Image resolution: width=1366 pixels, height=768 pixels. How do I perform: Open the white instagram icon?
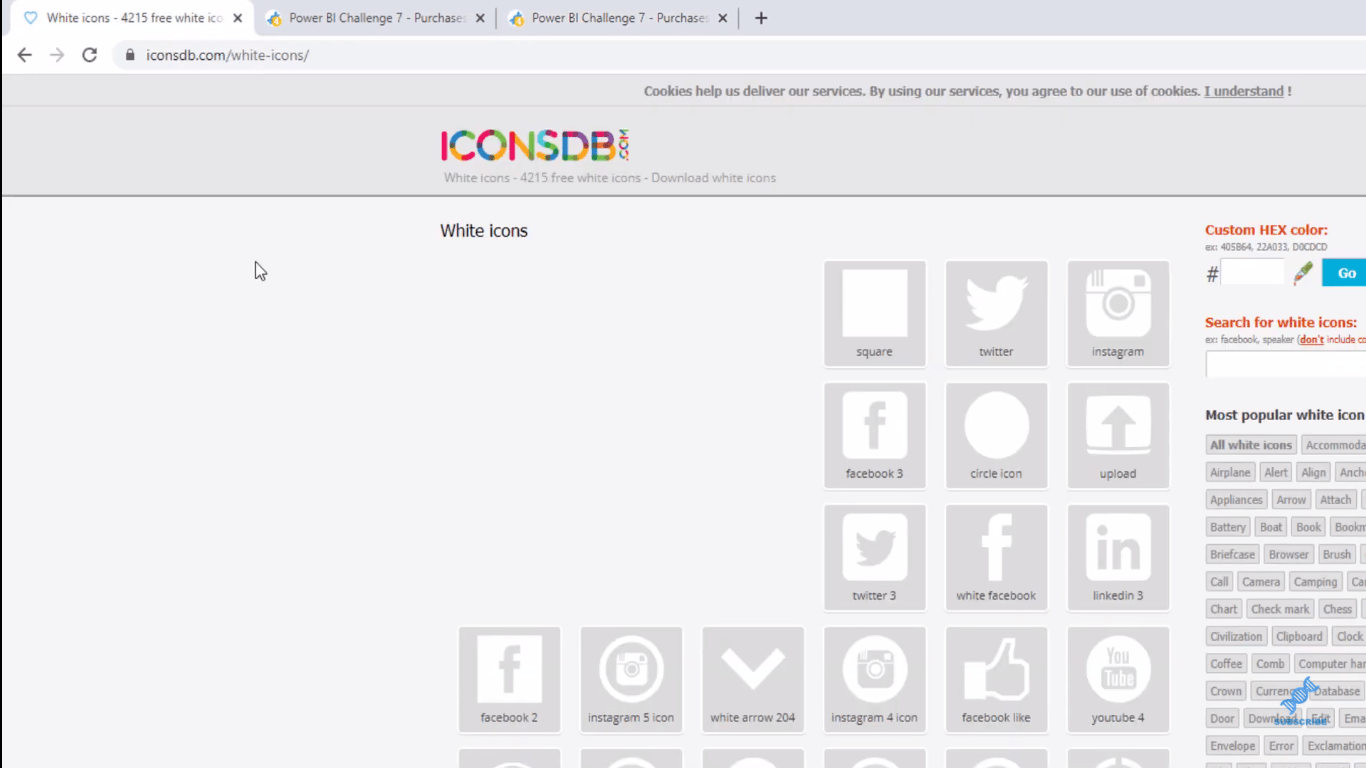pyautogui.click(x=1118, y=313)
